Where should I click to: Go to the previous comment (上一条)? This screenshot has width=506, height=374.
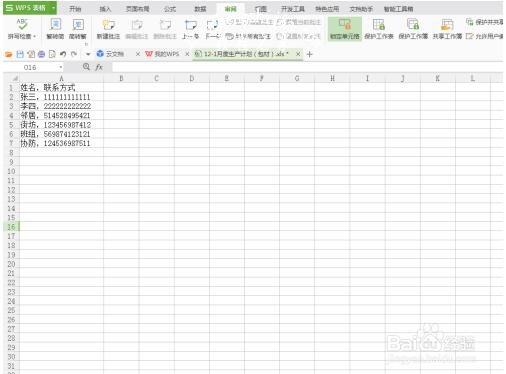tap(191, 29)
